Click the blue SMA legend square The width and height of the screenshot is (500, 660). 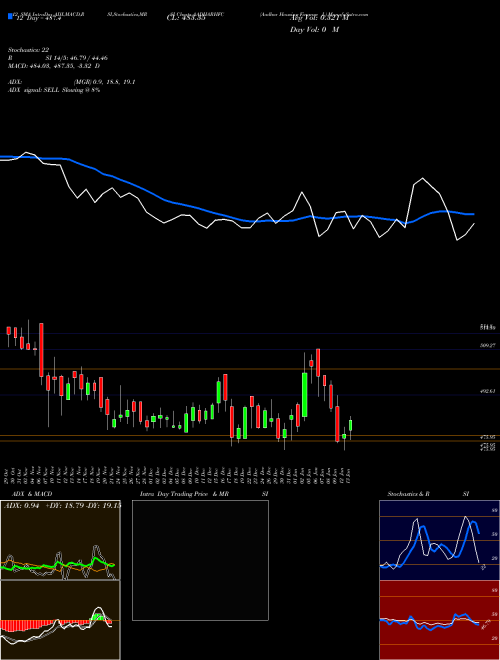(10, 16)
